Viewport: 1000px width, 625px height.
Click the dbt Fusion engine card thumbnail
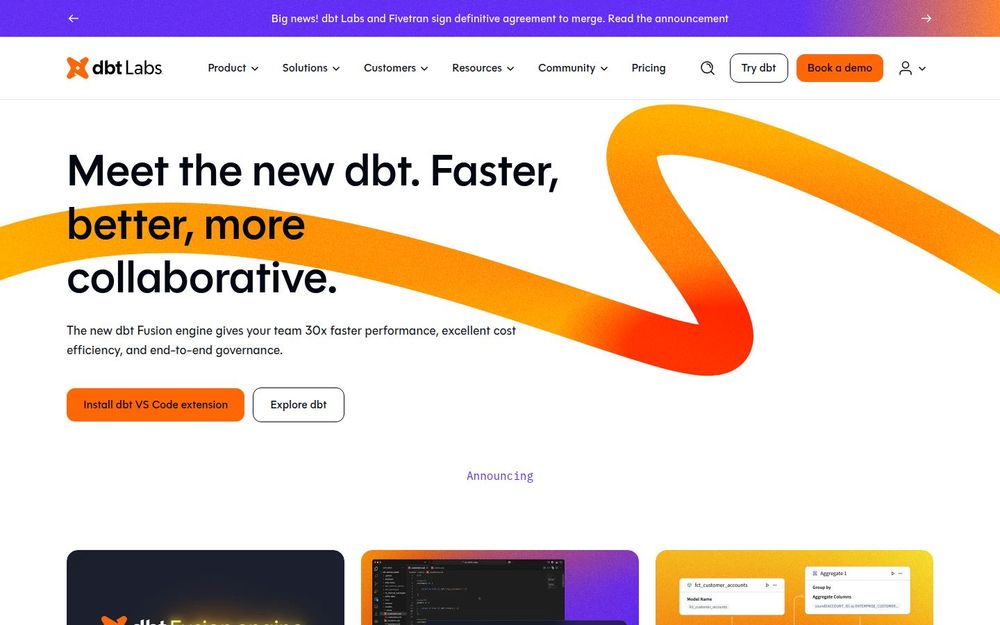[205, 588]
